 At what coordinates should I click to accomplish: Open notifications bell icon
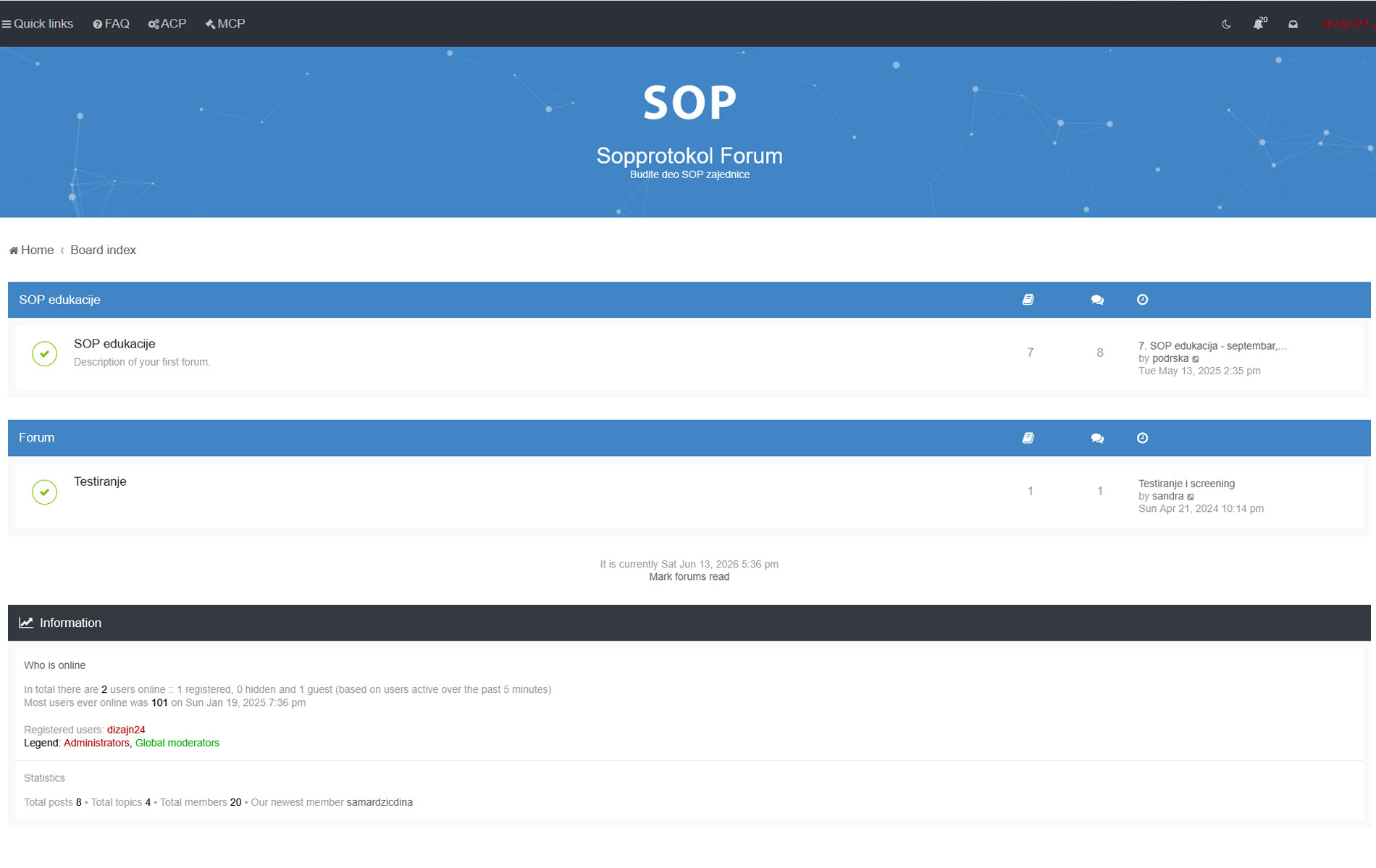point(1259,24)
